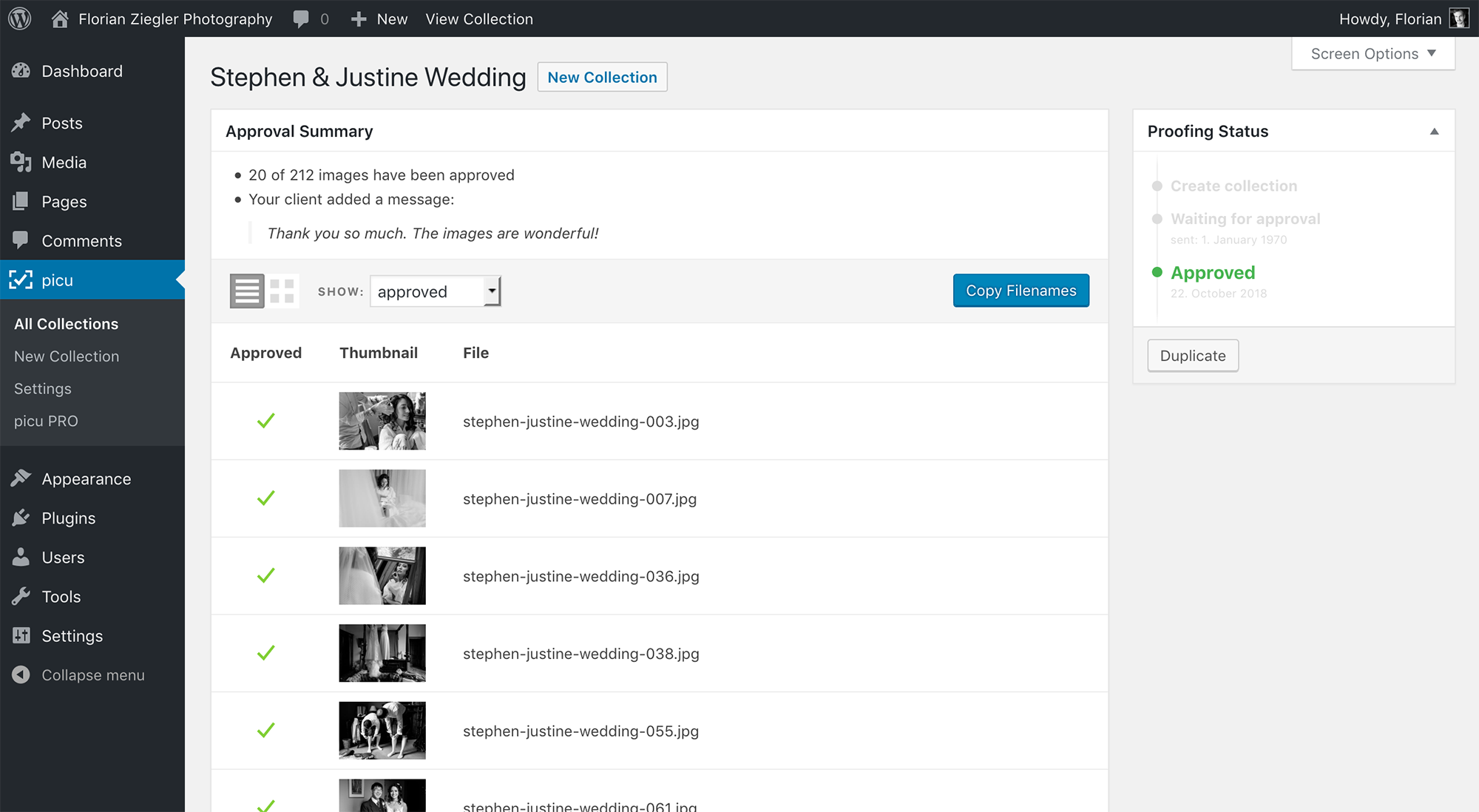The width and height of the screenshot is (1479, 812).
Task: Open thumbnail of stephen-justine-wedding-038.jpg
Action: (x=382, y=653)
